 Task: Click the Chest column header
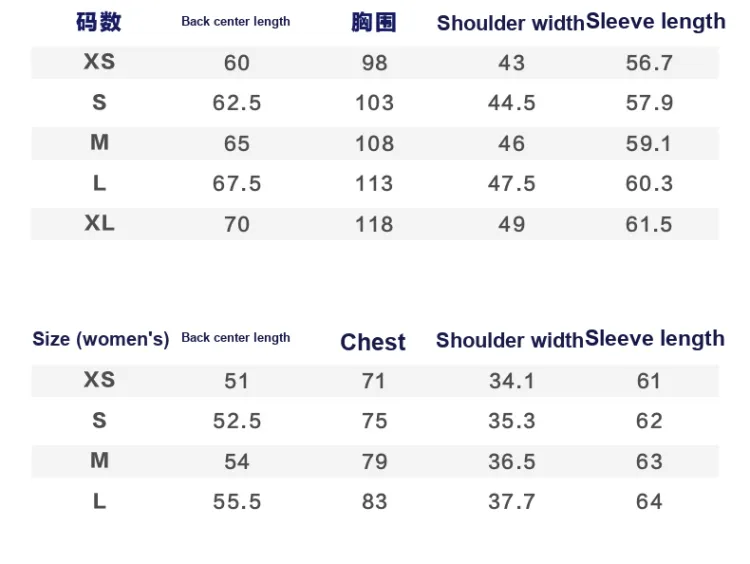pyautogui.click(x=373, y=342)
